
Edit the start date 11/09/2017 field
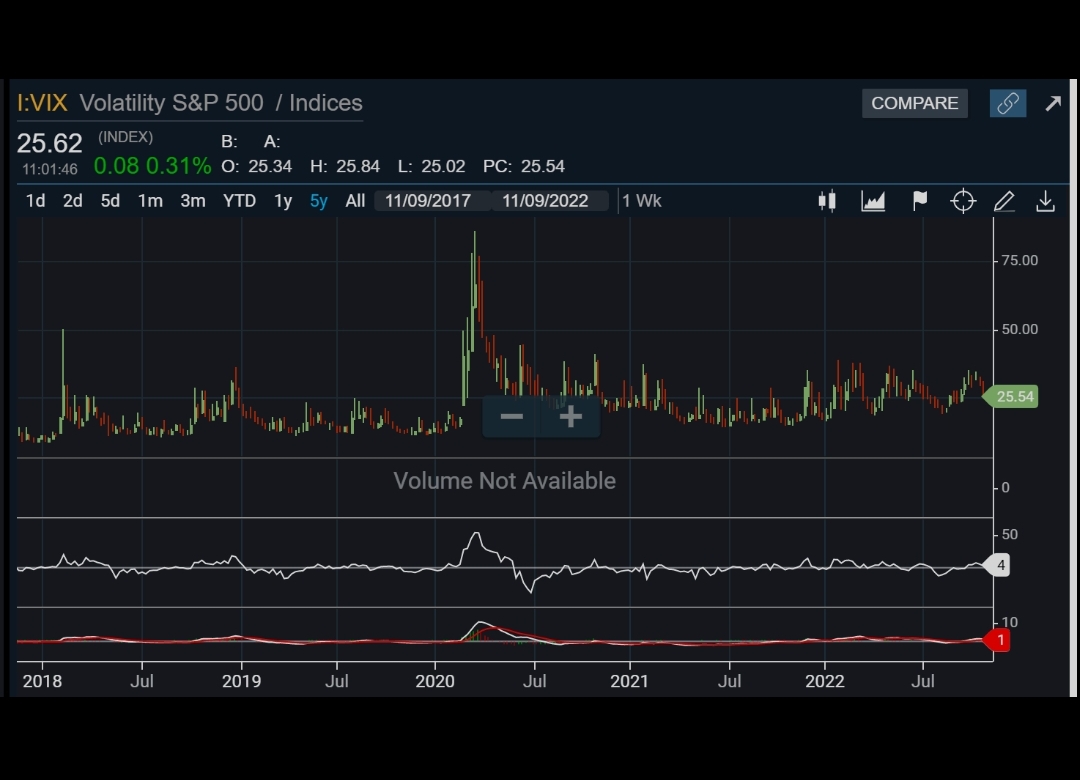pyautogui.click(x=433, y=201)
